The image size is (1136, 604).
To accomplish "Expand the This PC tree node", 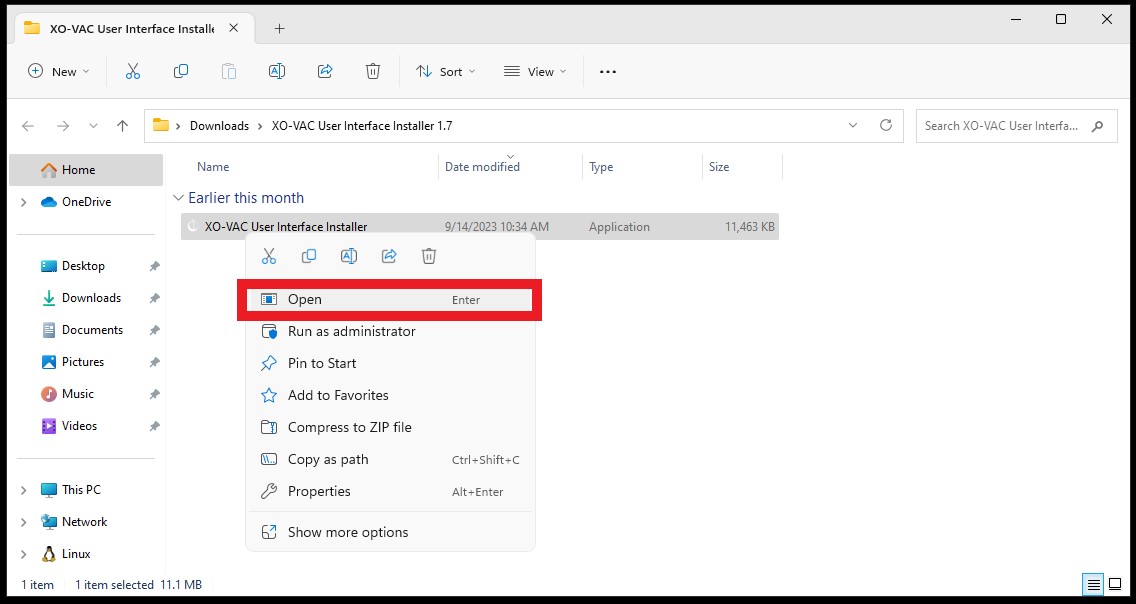I will coord(24,490).
